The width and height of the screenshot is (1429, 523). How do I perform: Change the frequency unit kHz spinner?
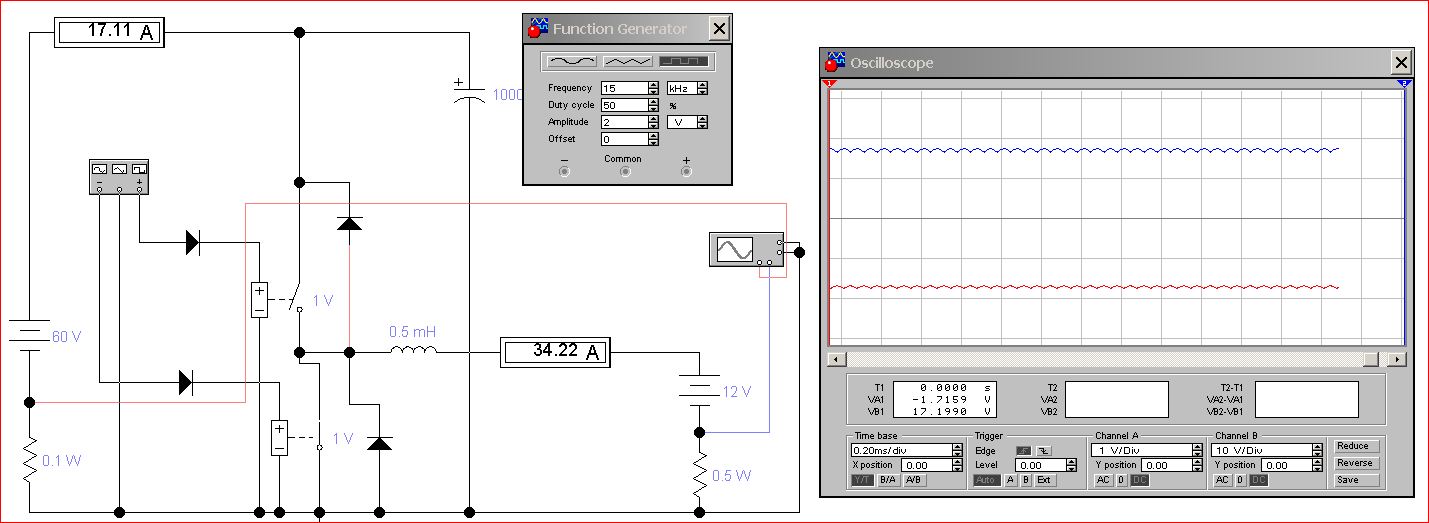[702, 88]
